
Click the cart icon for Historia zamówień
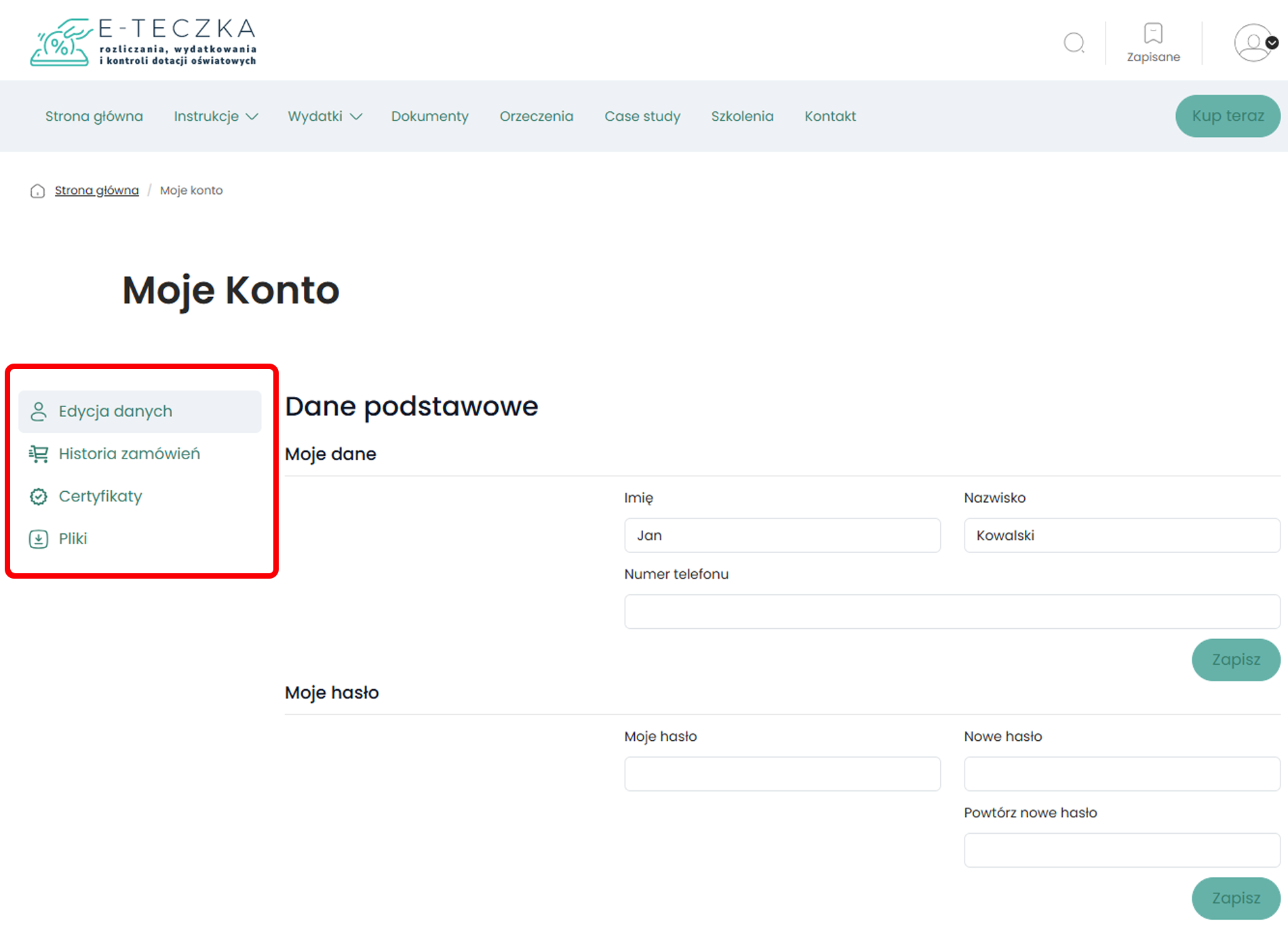point(39,454)
